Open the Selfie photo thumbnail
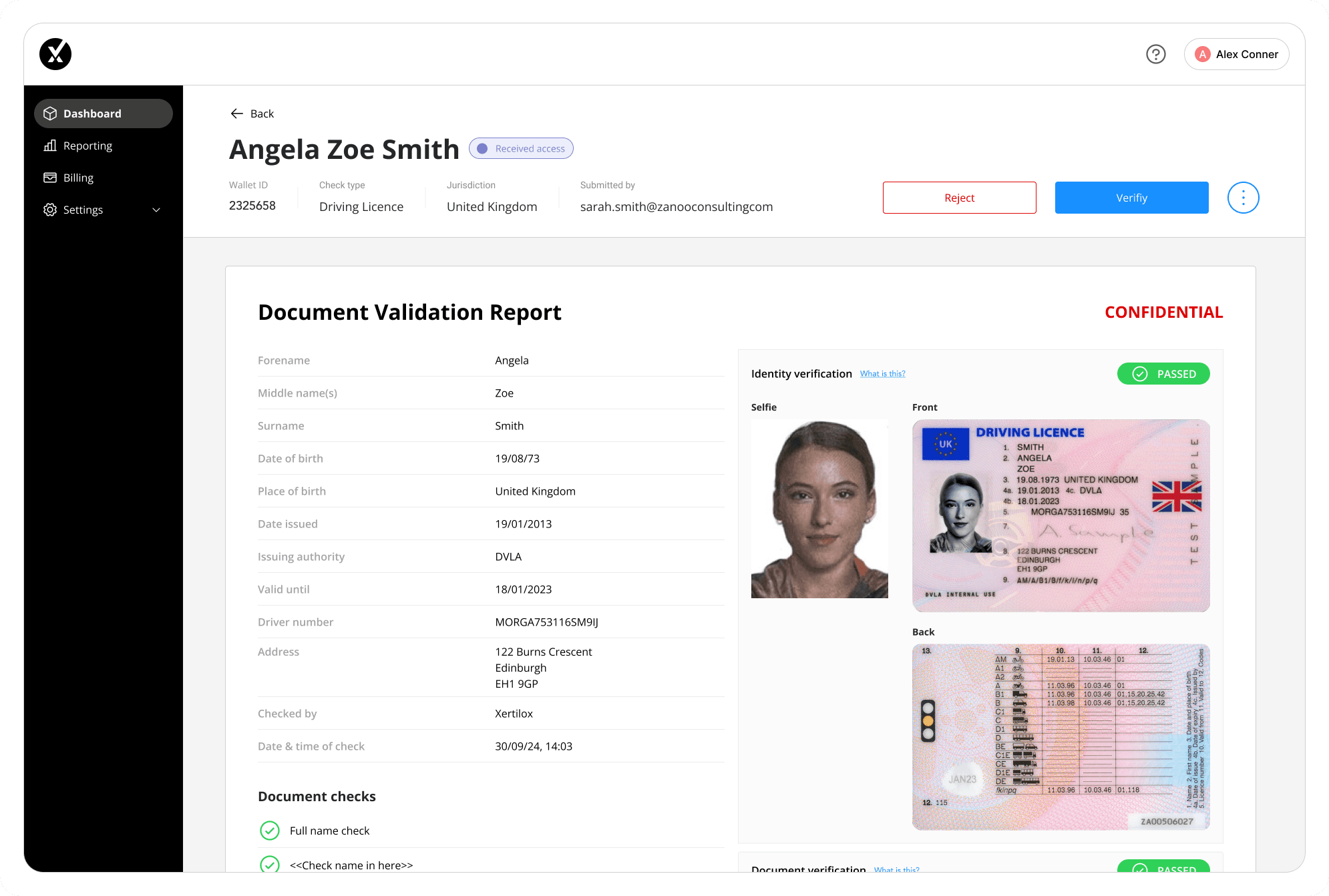The height and width of the screenshot is (896, 1329). [x=819, y=509]
